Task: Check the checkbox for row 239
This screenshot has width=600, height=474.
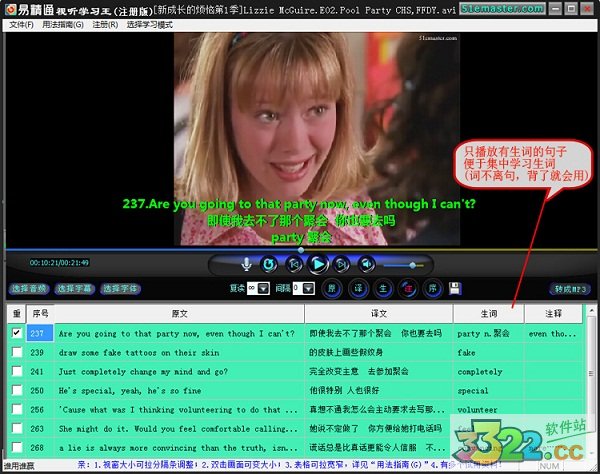Action: tap(16, 352)
